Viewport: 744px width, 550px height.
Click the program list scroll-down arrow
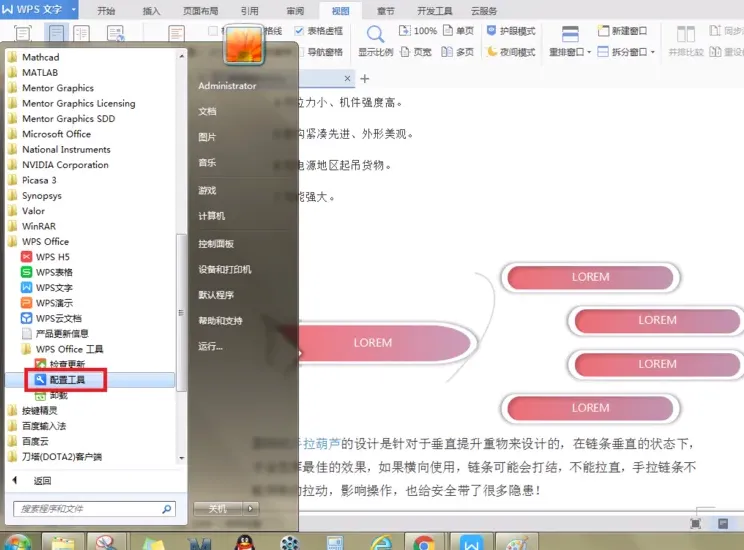tap(182, 458)
